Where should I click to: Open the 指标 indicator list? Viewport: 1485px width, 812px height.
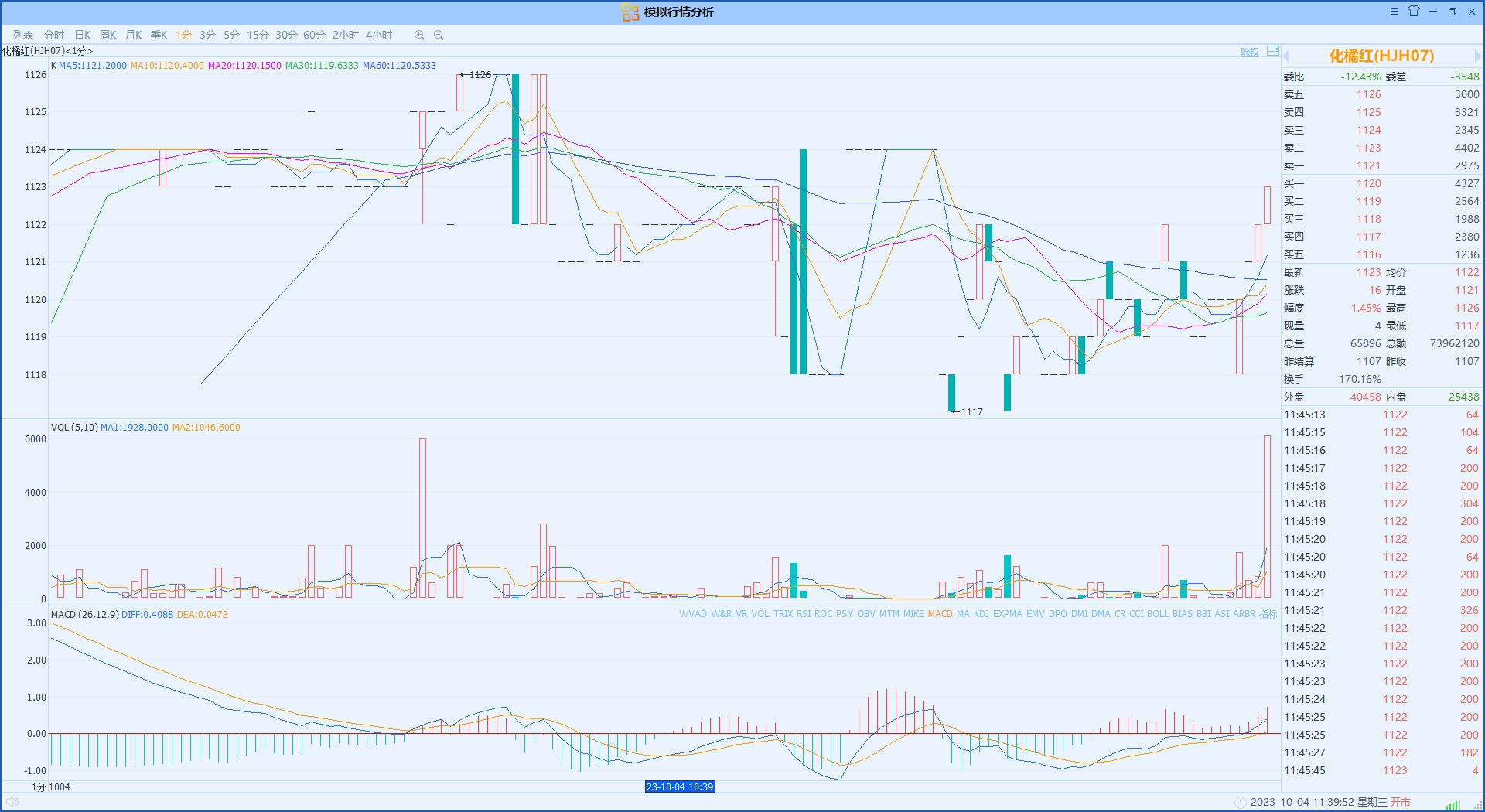point(1268,614)
